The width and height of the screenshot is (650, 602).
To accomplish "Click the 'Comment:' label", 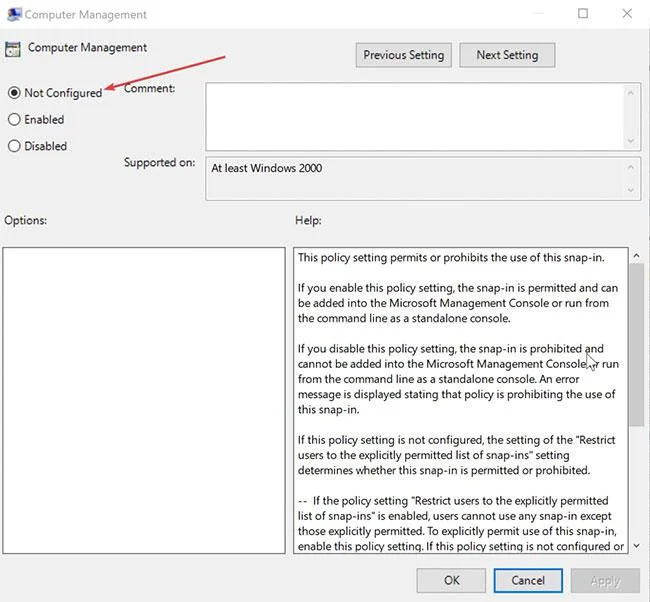I will point(150,88).
